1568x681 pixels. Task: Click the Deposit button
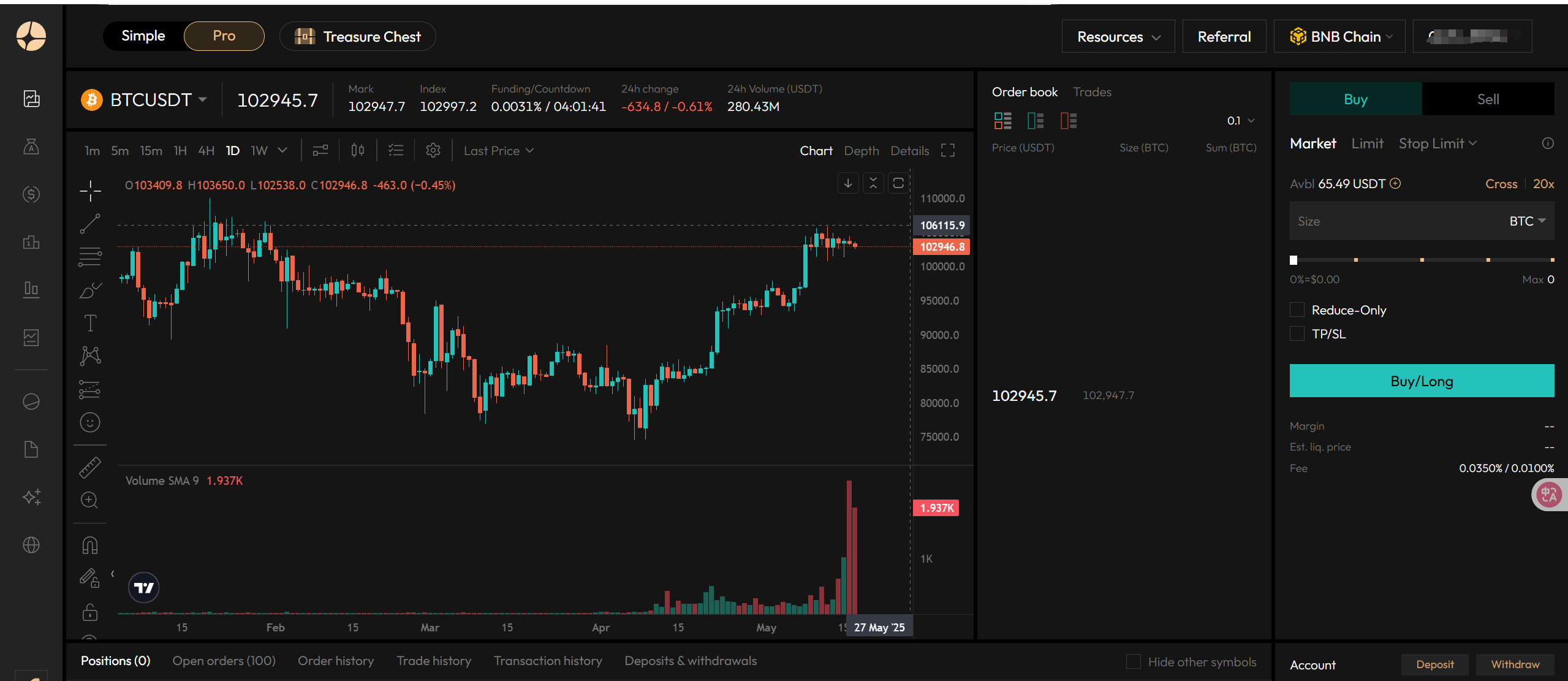pos(1434,664)
